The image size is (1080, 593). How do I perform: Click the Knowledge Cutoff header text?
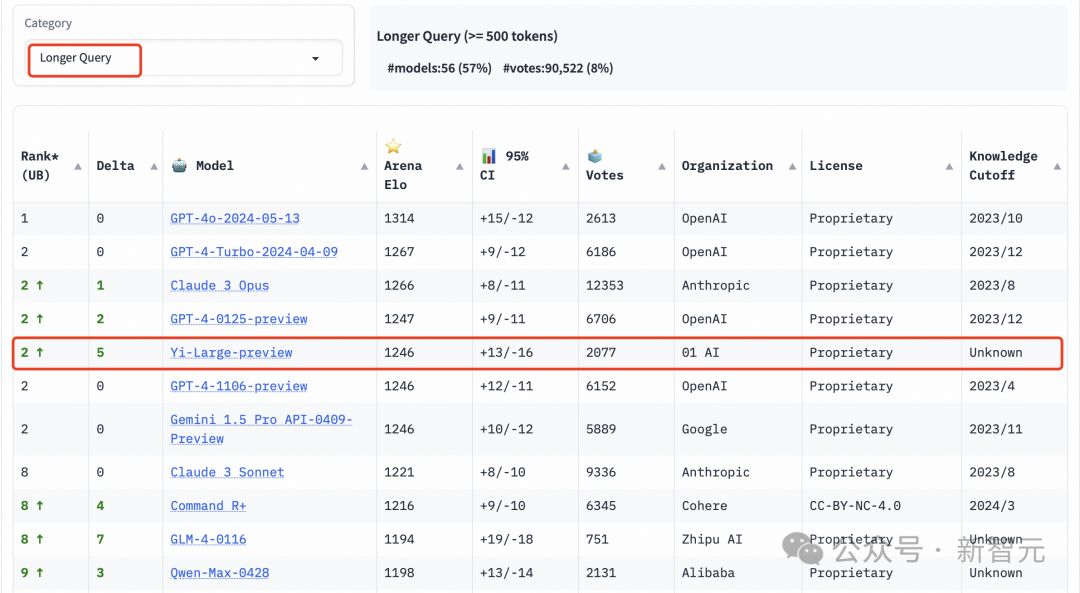point(1003,166)
